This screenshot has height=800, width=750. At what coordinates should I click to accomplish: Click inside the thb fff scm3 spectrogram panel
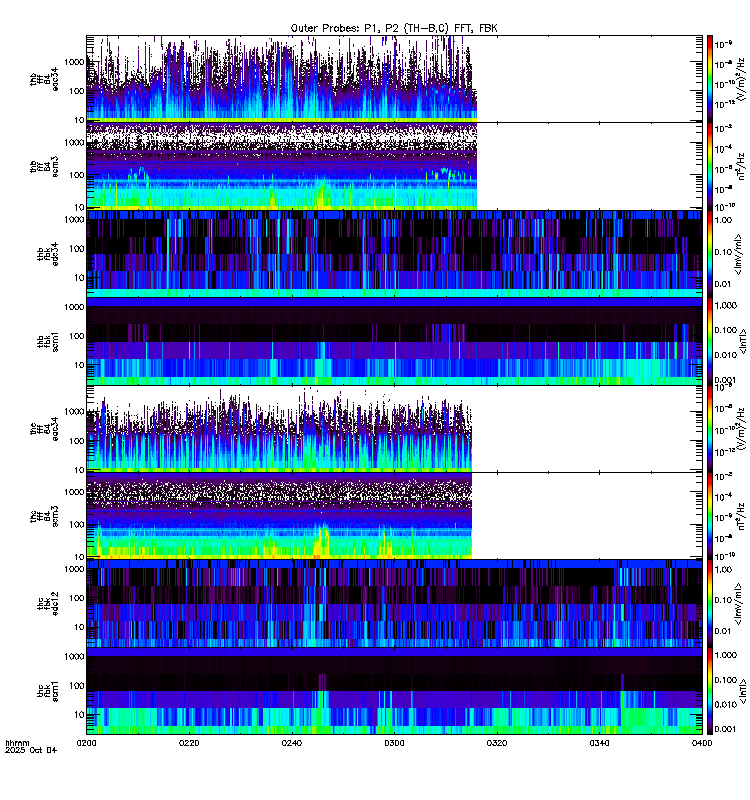click(394, 166)
